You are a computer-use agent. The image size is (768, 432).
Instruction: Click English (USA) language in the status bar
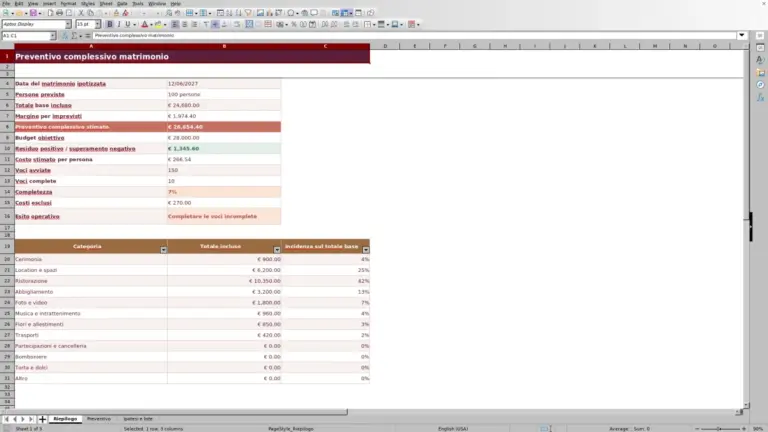[x=453, y=429]
